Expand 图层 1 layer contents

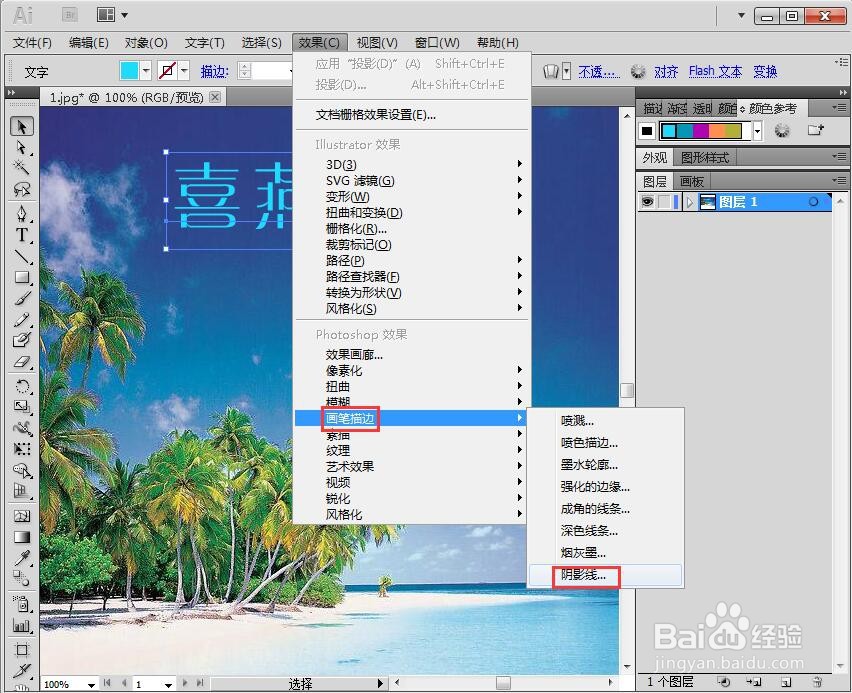pos(690,200)
